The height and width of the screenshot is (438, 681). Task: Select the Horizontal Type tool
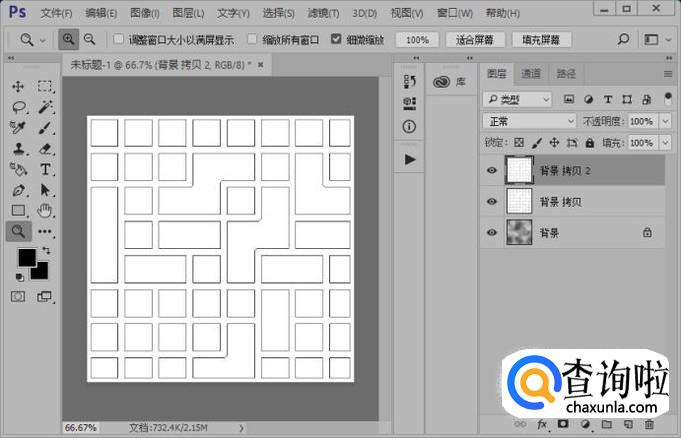(x=45, y=169)
